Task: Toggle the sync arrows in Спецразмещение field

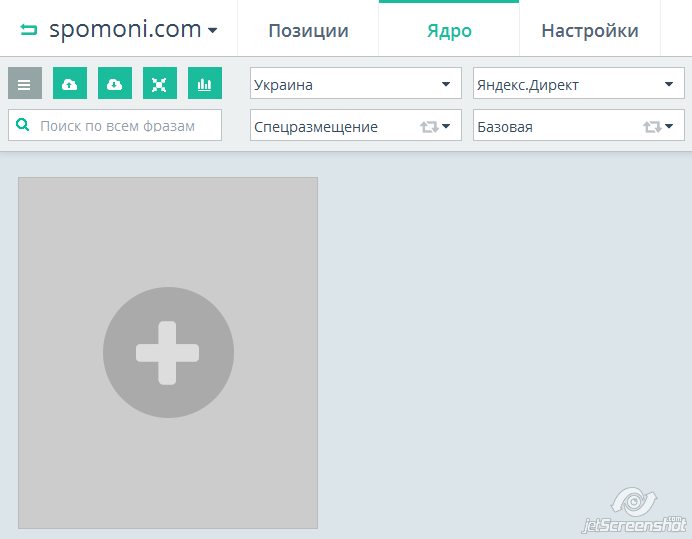Action: point(430,127)
